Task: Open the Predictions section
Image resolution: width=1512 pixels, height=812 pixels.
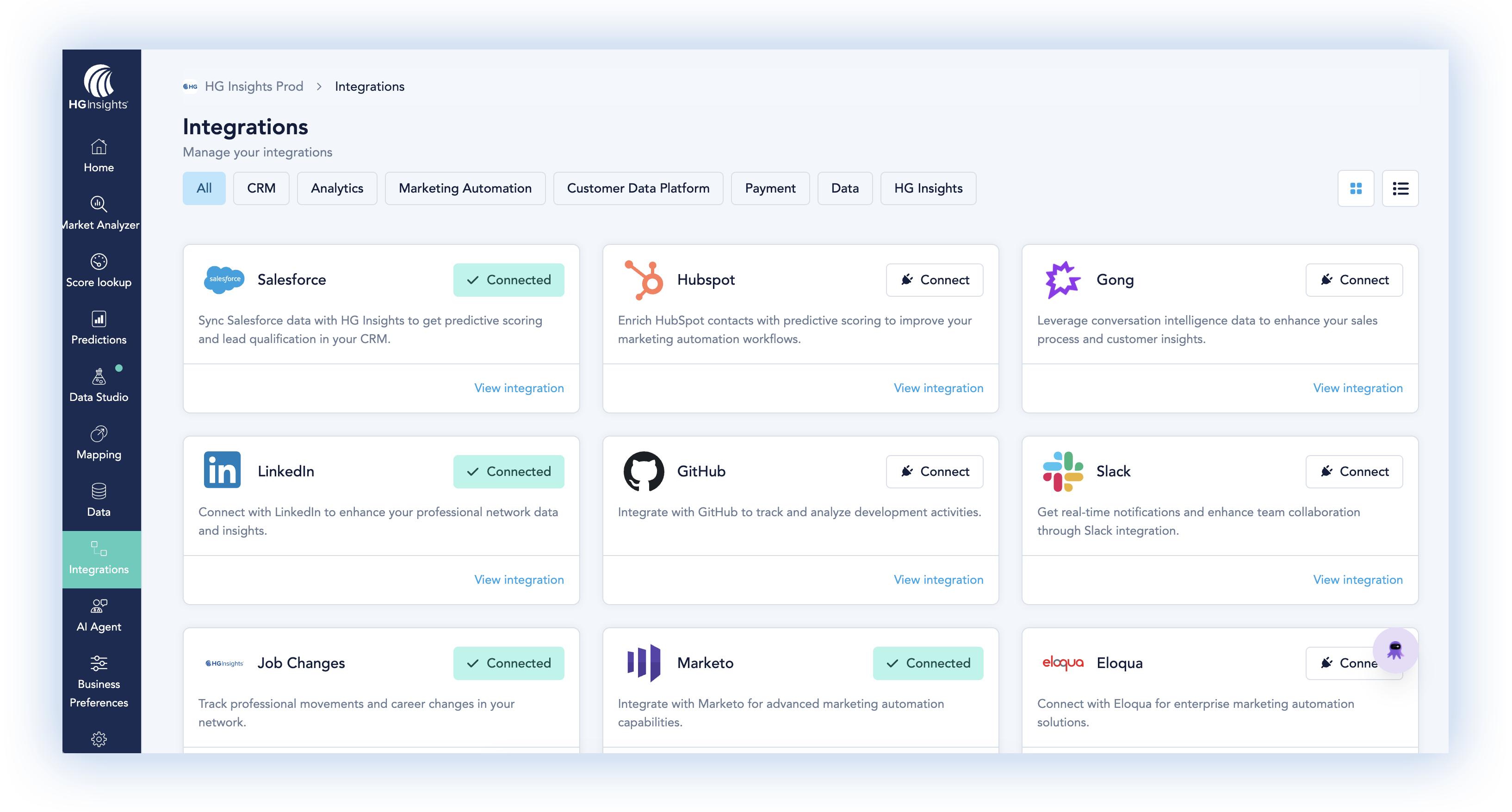Action: 99,328
